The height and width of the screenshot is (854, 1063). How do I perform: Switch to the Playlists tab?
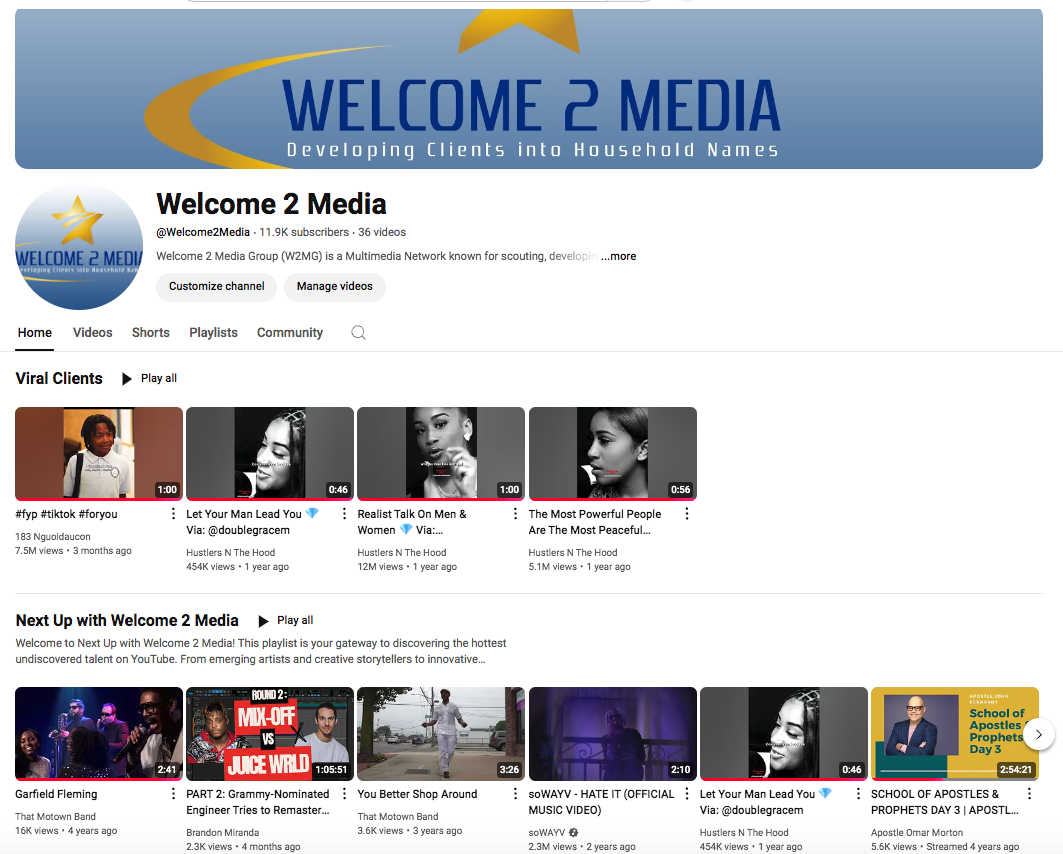[x=213, y=332]
